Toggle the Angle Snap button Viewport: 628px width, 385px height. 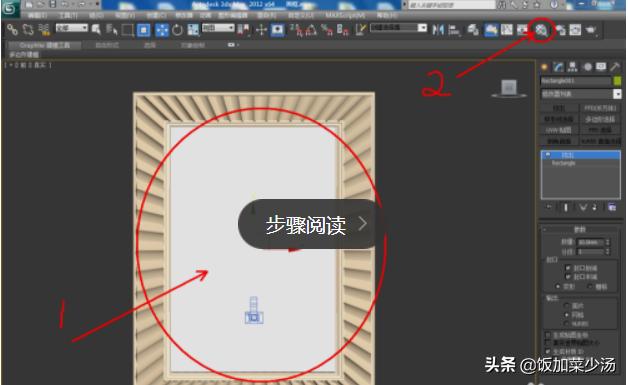click(x=312, y=30)
